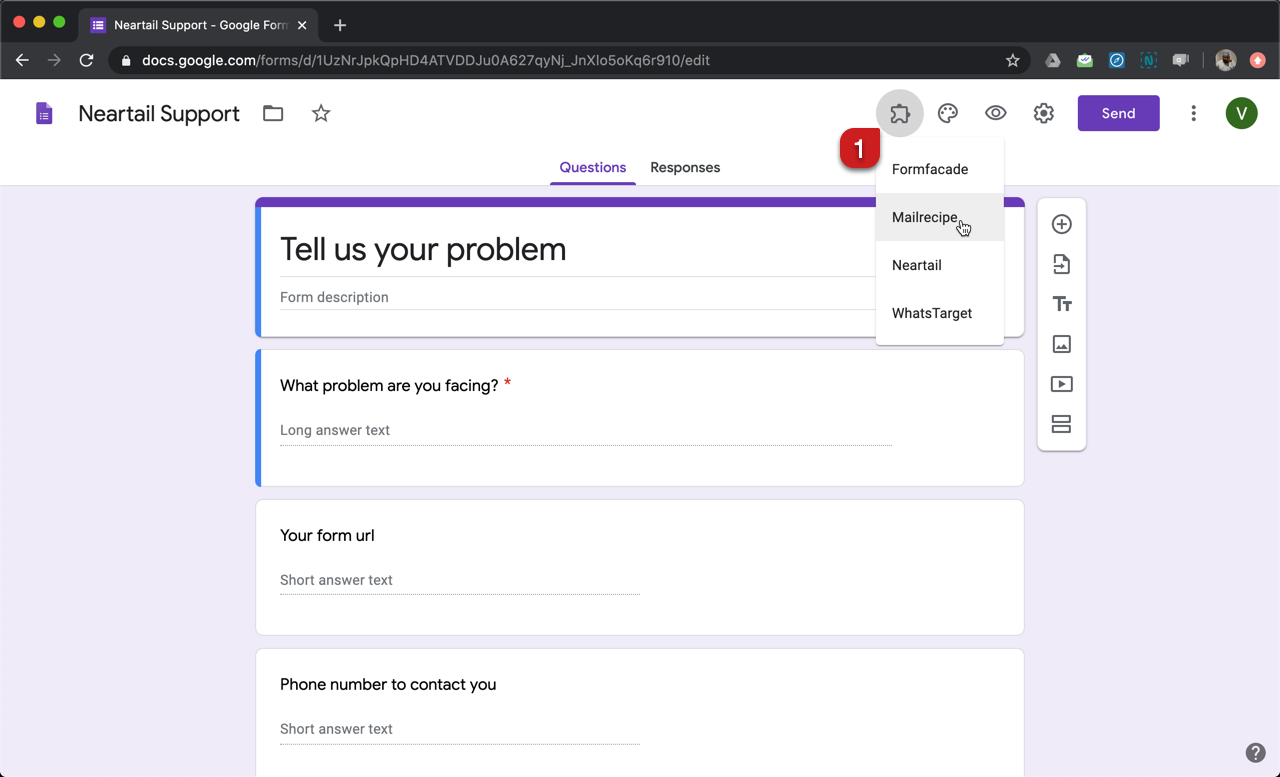Click the Preview eye icon
The height and width of the screenshot is (777, 1280).
995,114
